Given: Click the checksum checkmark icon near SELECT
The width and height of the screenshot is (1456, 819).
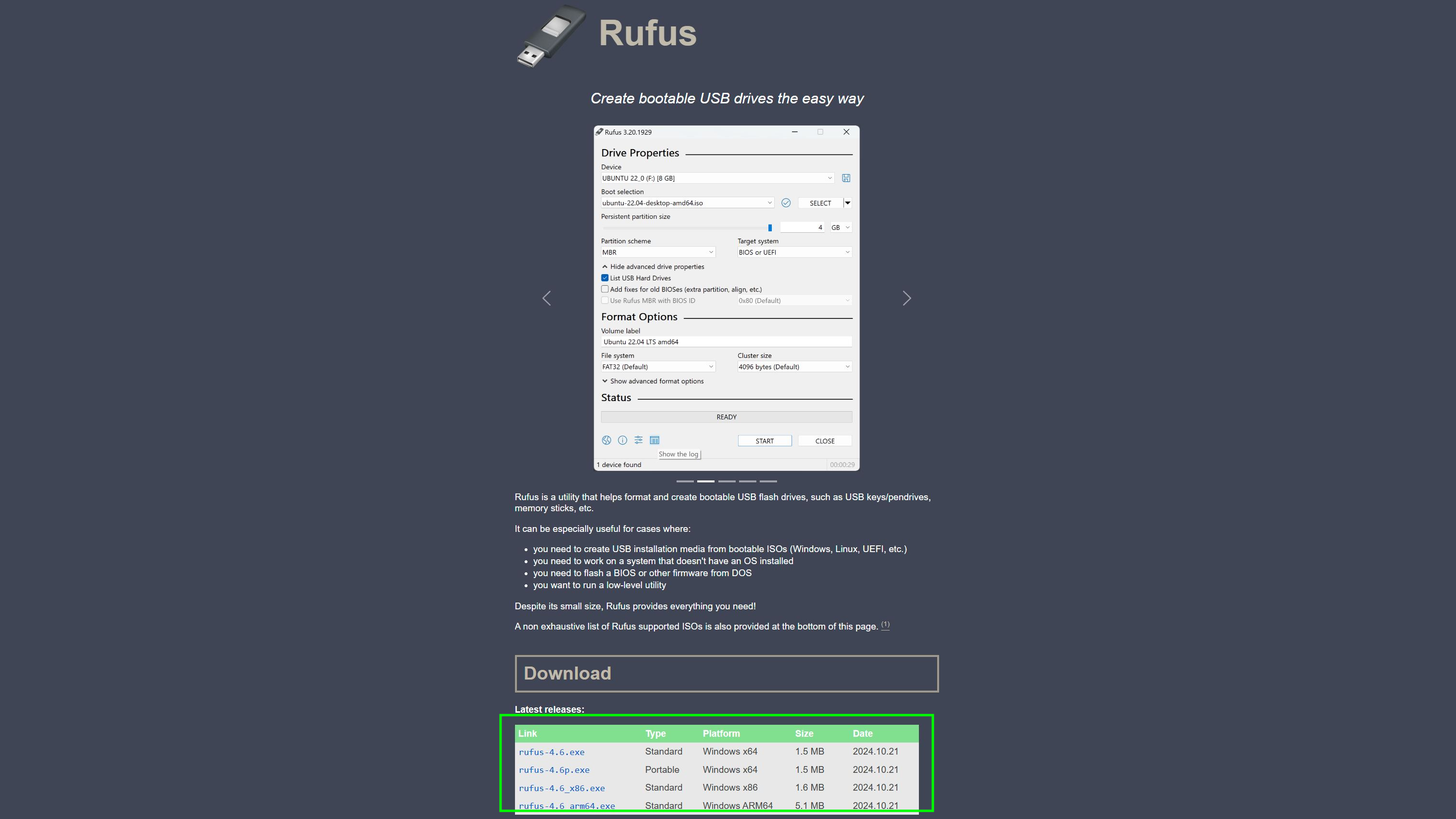Looking at the screenshot, I should [786, 203].
